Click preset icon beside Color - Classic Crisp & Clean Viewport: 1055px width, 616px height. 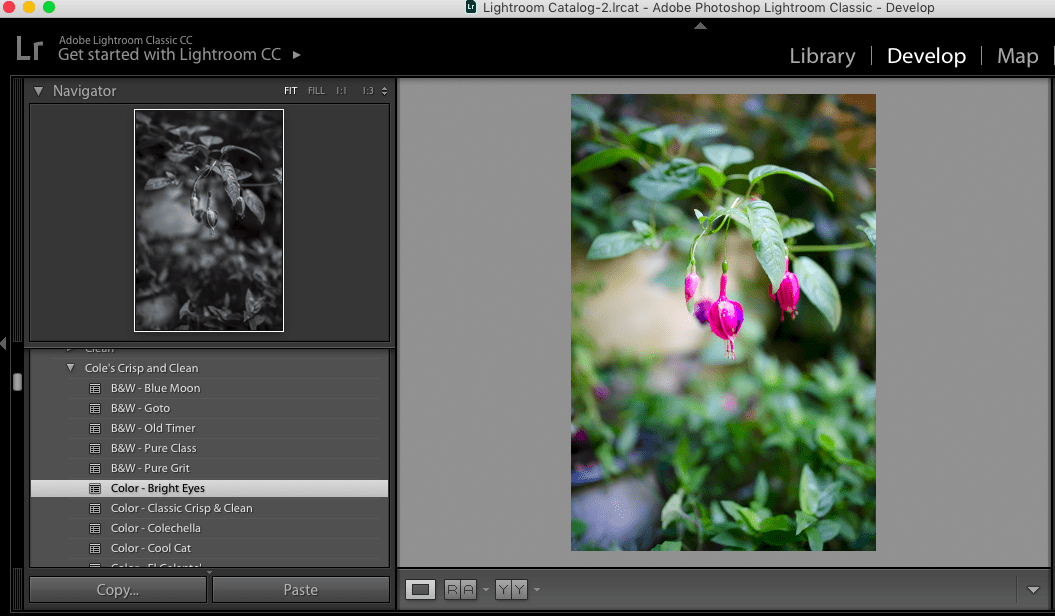pyautogui.click(x=96, y=508)
